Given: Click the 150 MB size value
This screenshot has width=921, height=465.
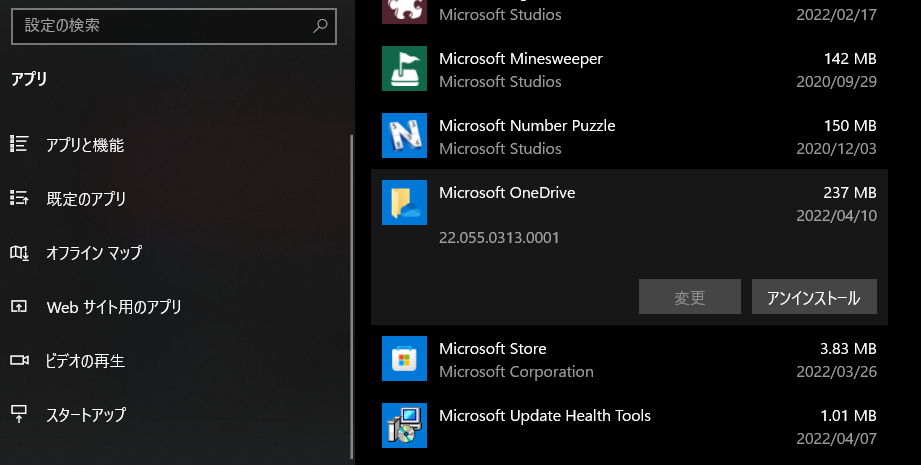Looking at the screenshot, I should (x=850, y=126).
